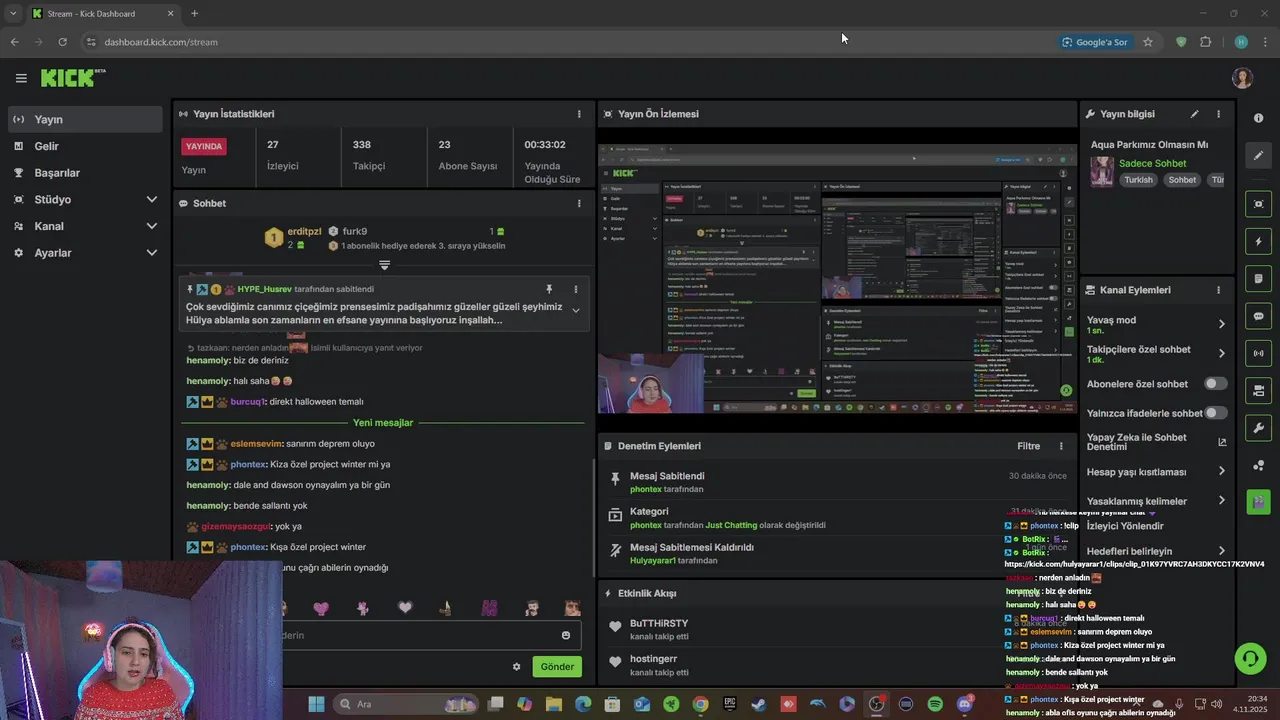1280x720 pixels.
Task: Open Hesap yaşı kısıtlaması options arrow
Action: (x=1221, y=471)
